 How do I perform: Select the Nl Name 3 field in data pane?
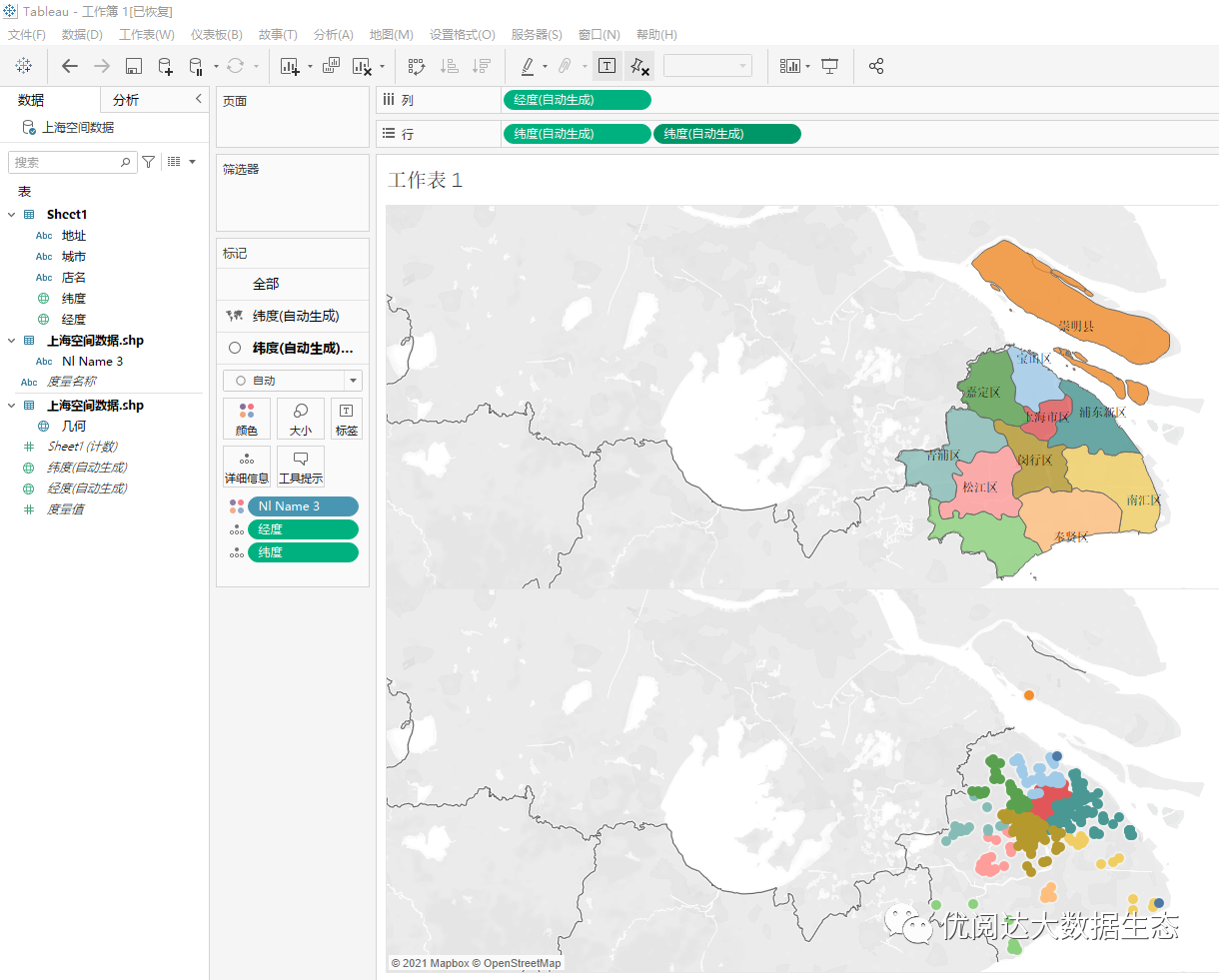coord(92,362)
